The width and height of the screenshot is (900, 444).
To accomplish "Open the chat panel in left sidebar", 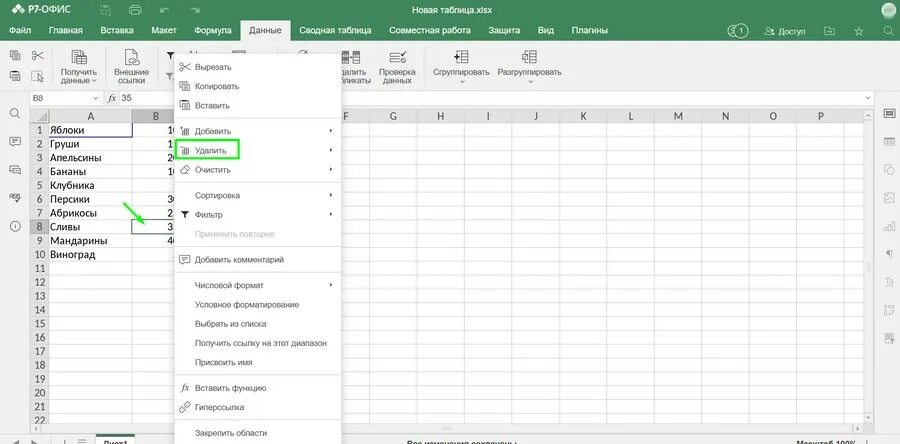I will pyautogui.click(x=15, y=170).
